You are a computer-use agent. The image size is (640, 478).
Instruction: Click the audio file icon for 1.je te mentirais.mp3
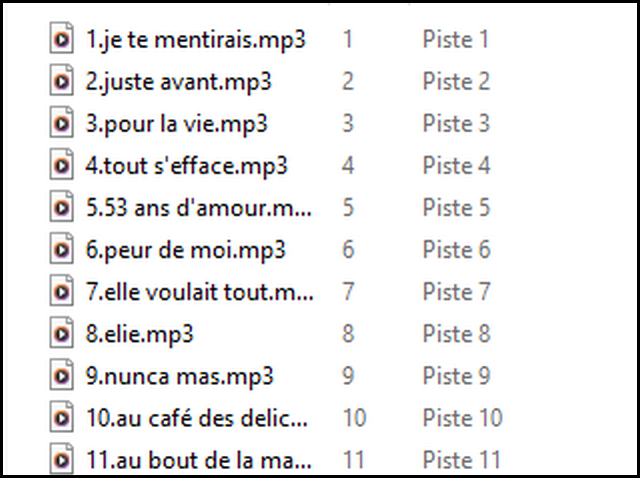tap(62, 40)
